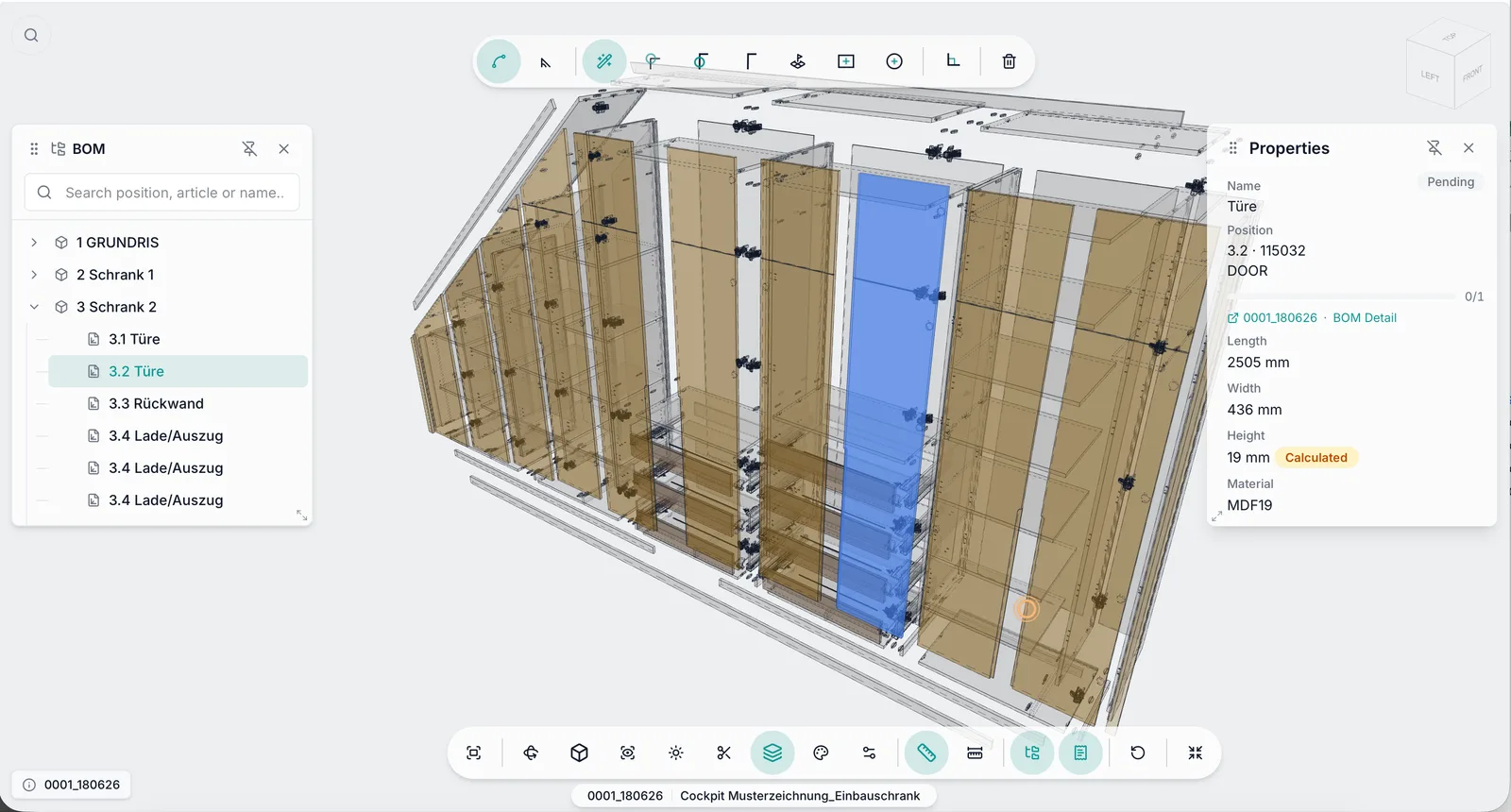Image resolution: width=1511 pixels, height=812 pixels.
Task: Open the 3D rotate orbit tool
Action: pyautogui.click(x=531, y=753)
